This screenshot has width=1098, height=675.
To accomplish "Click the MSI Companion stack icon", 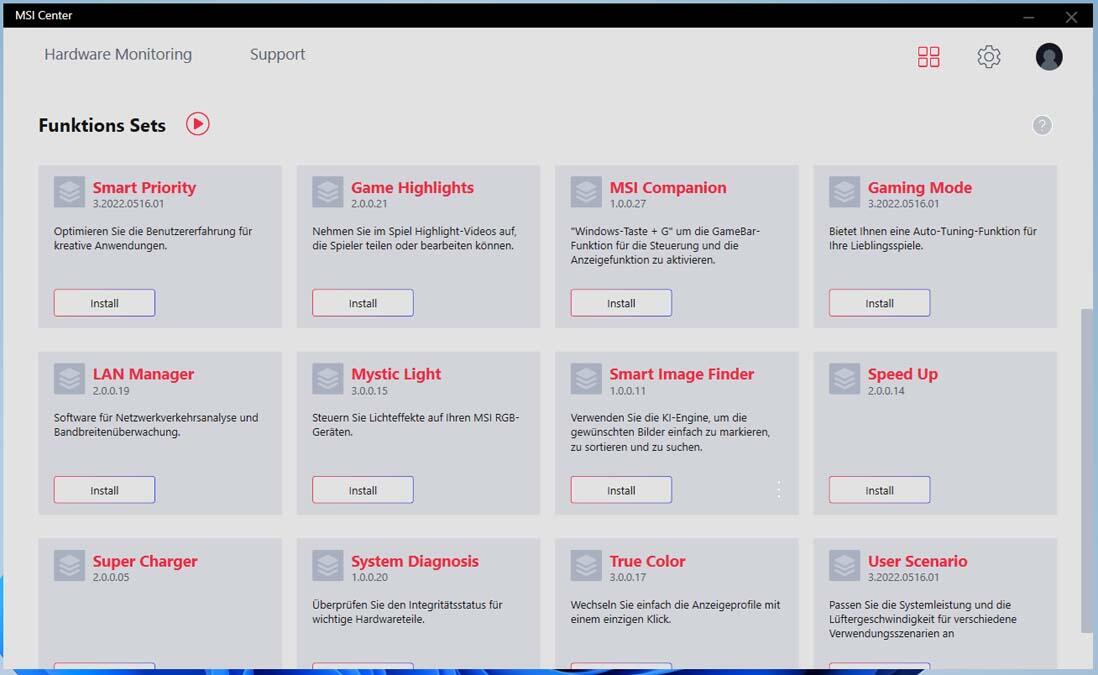I will tap(586, 192).
